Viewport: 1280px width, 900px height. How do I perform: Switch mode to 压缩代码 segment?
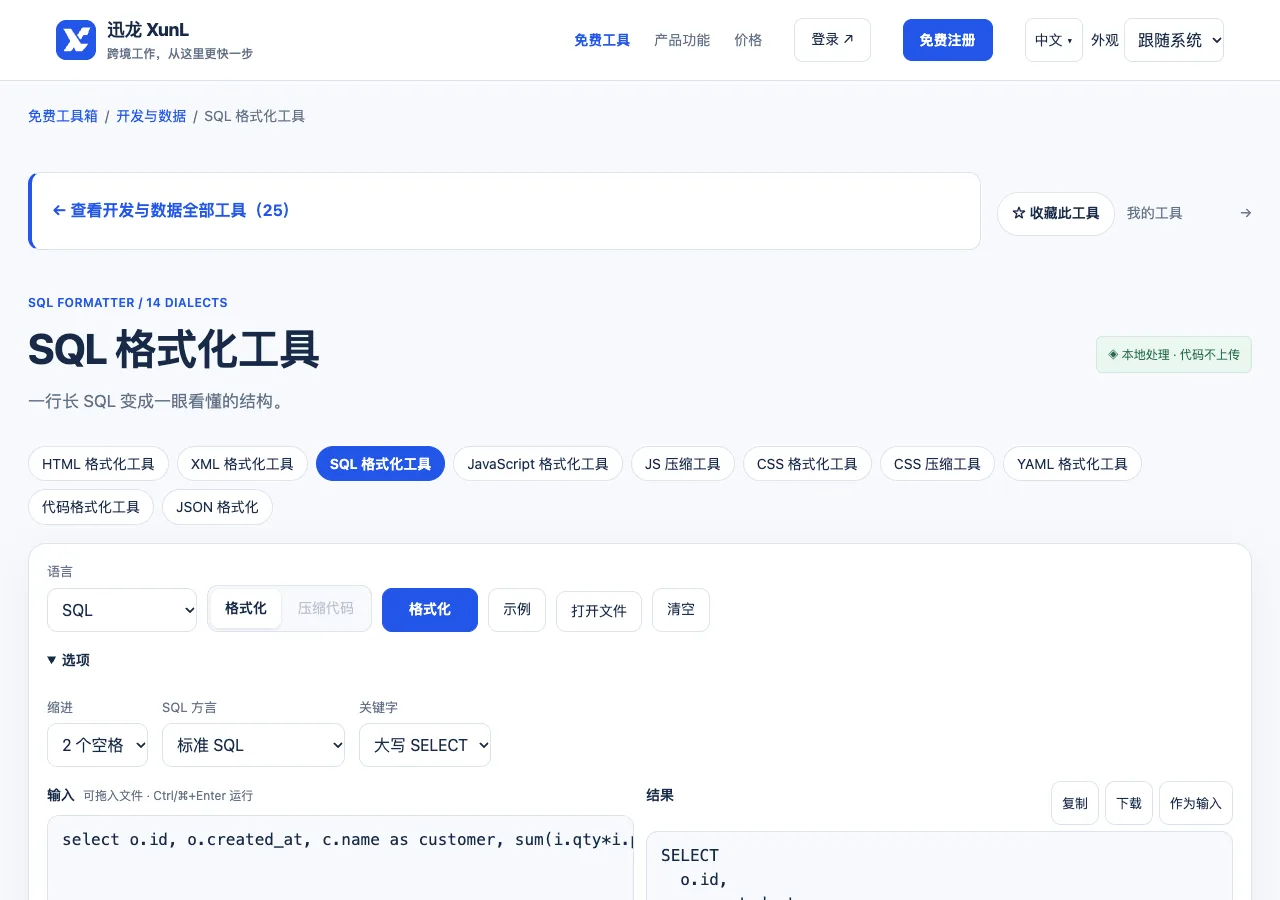(326, 608)
